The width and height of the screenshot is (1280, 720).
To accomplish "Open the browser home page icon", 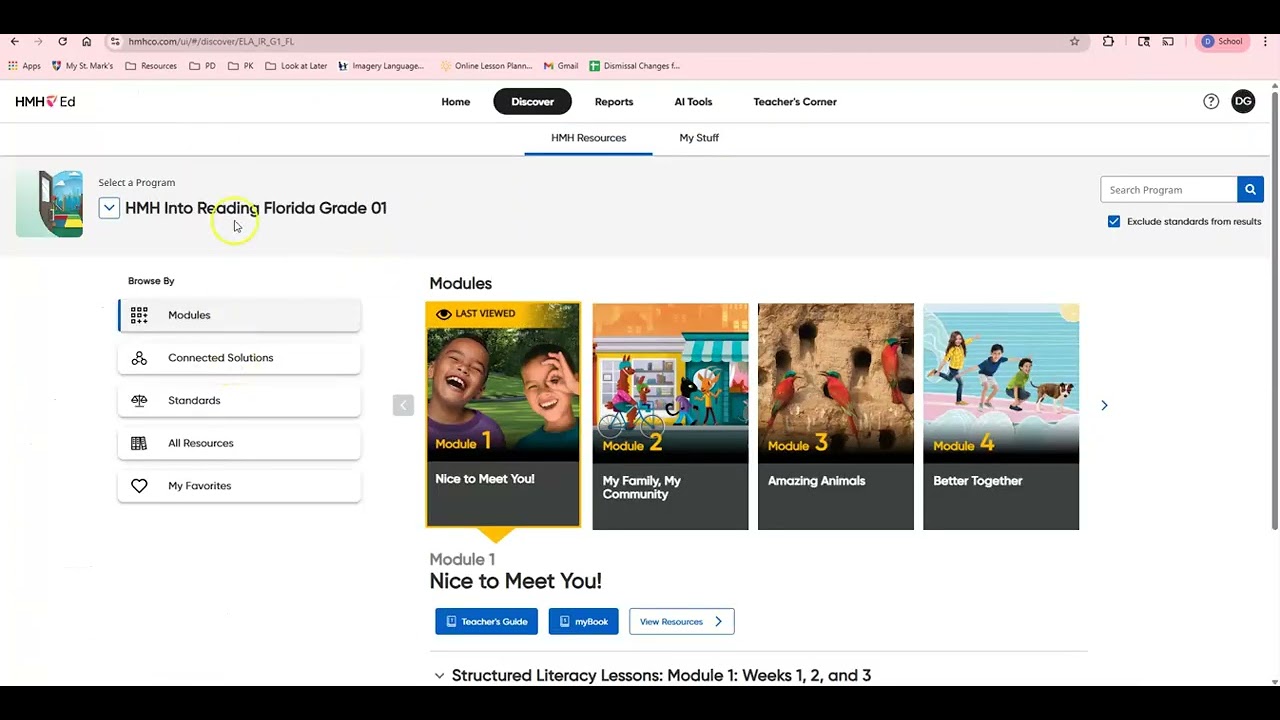I will pyautogui.click(x=86, y=41).
